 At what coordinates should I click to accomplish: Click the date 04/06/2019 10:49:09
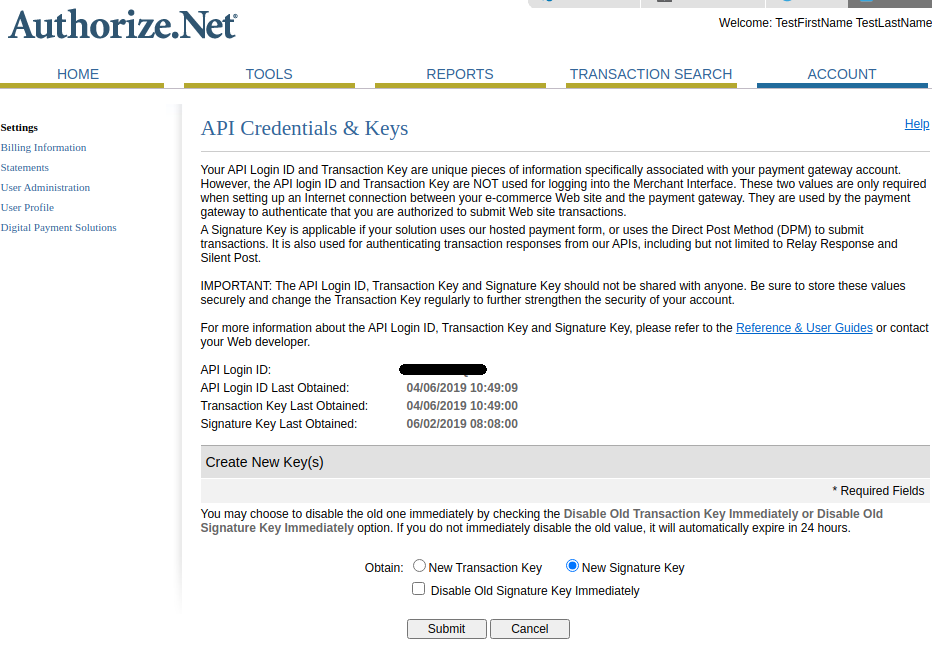point(462,388)
